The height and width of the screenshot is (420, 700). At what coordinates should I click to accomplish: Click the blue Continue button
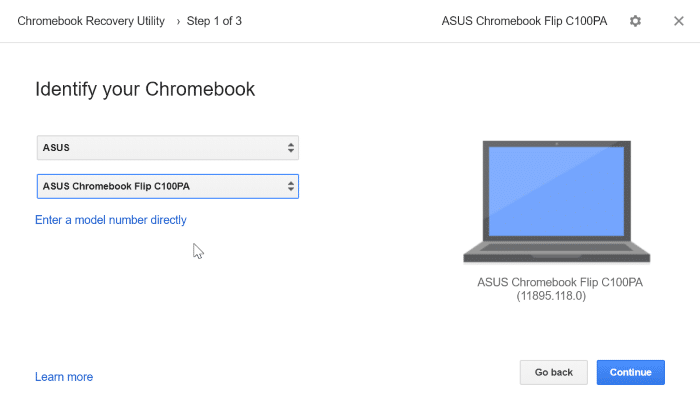coord(630,372)
